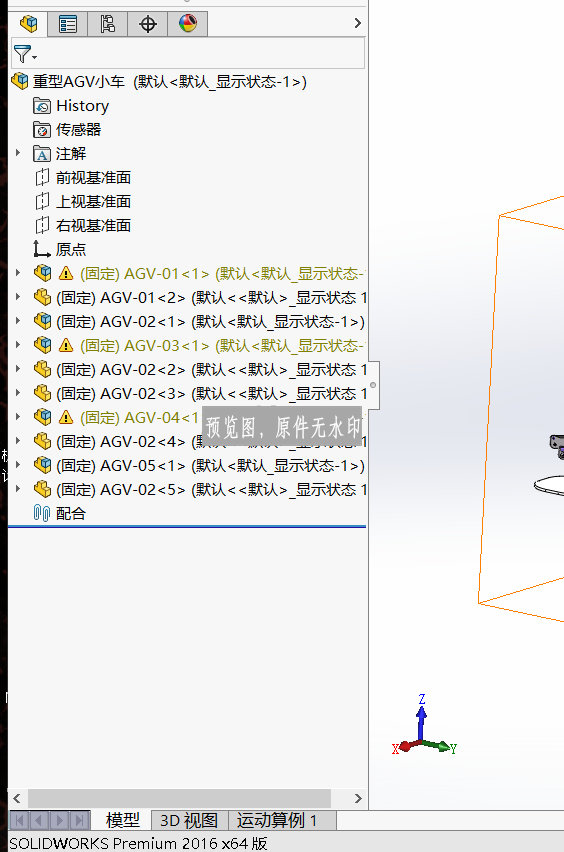Select the 上视基准面 plane icon

click(x=42, y=202)
